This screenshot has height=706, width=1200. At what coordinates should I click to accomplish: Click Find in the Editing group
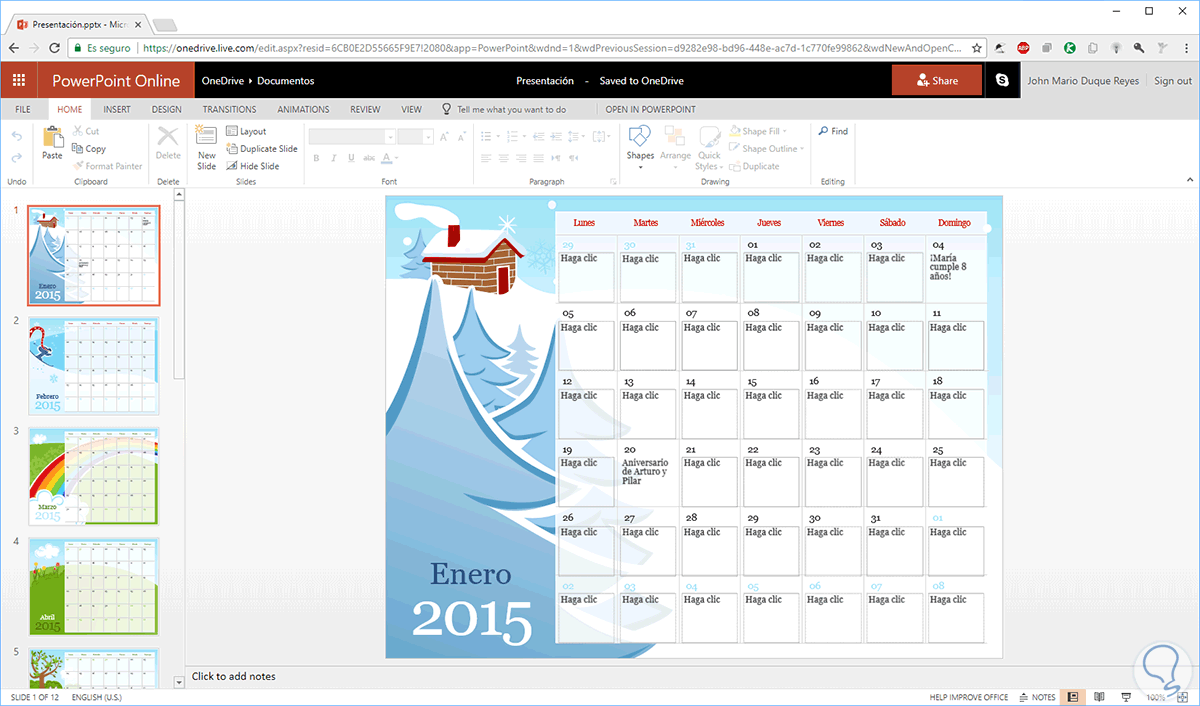pyautogui.click(x=833, y=131)
